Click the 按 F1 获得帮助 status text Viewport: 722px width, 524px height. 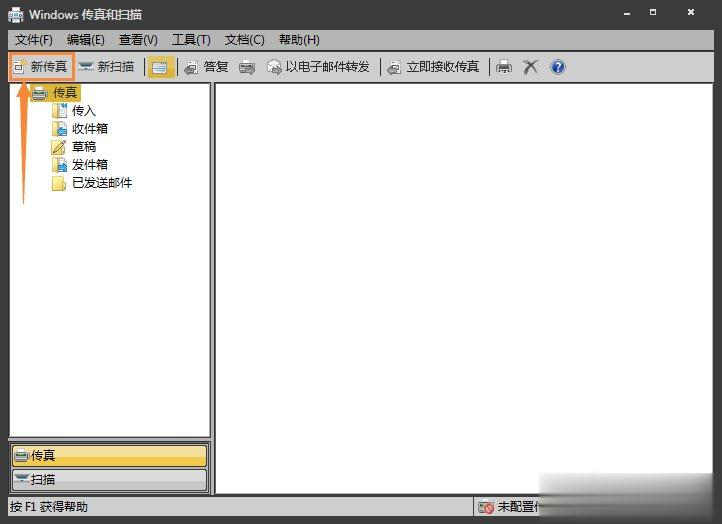point(49,507)
